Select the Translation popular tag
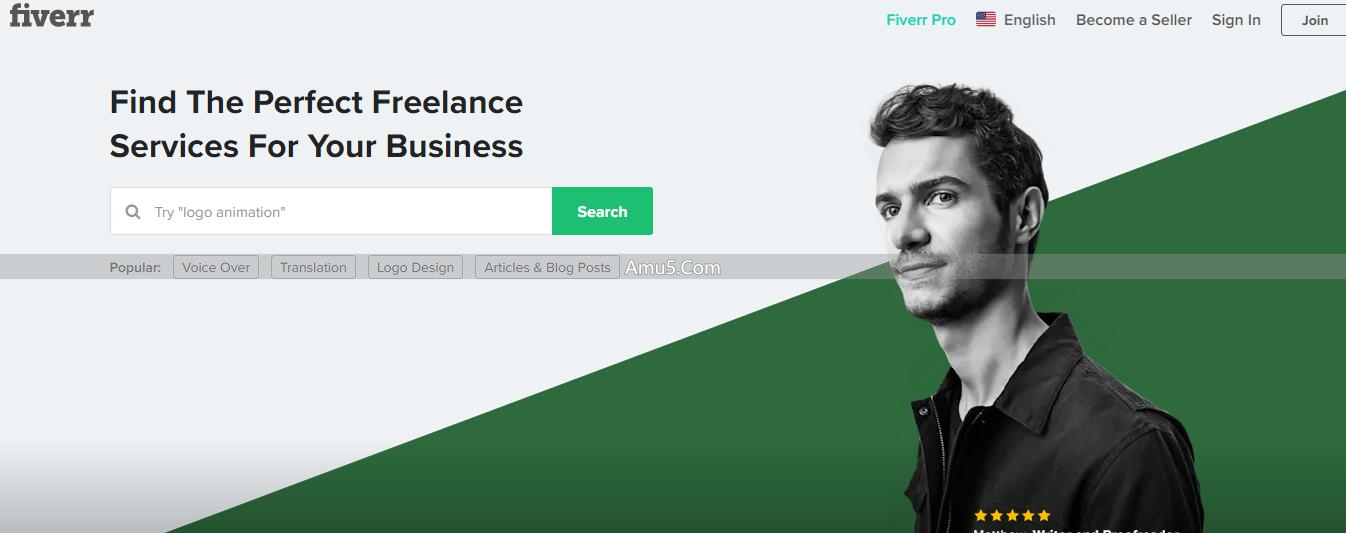 tap(313, 267)
